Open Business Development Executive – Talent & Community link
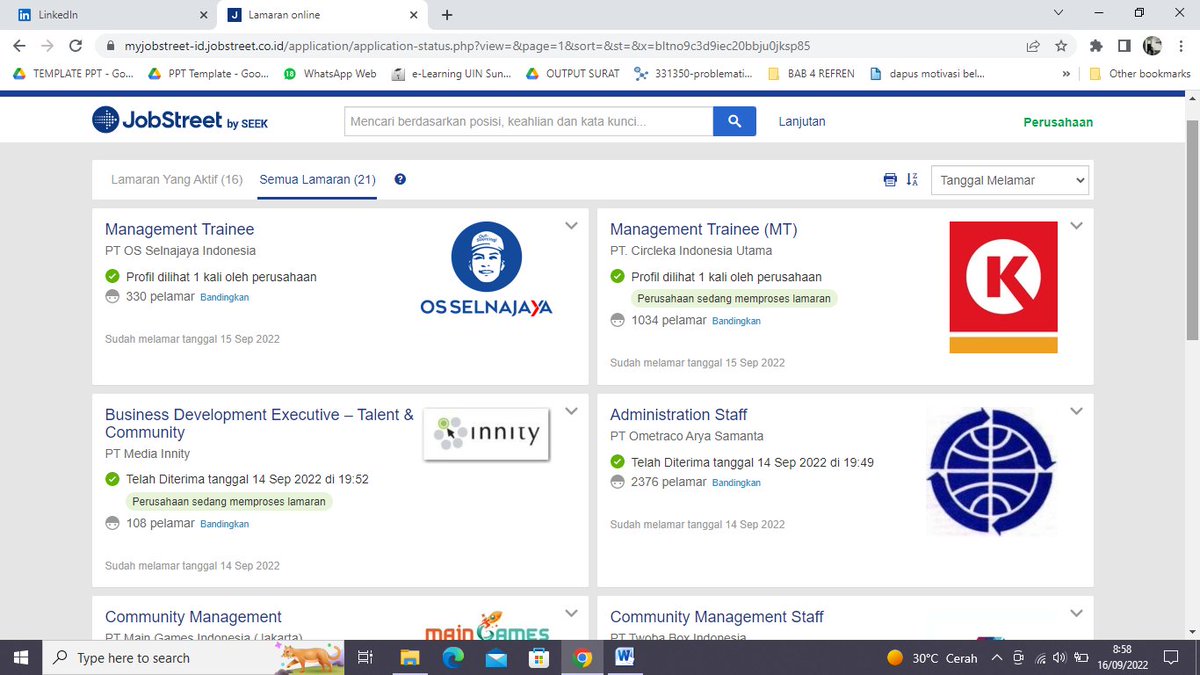1200x675 pixels. point(259,423)
